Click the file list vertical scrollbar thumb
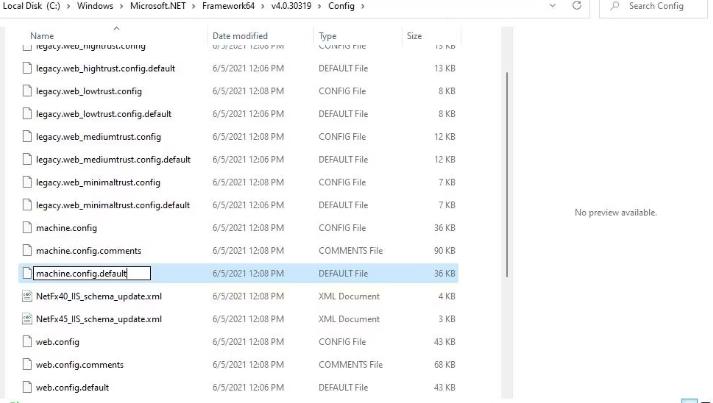The width and height of the screenshot is (713, 403). [x=507, y=174]
